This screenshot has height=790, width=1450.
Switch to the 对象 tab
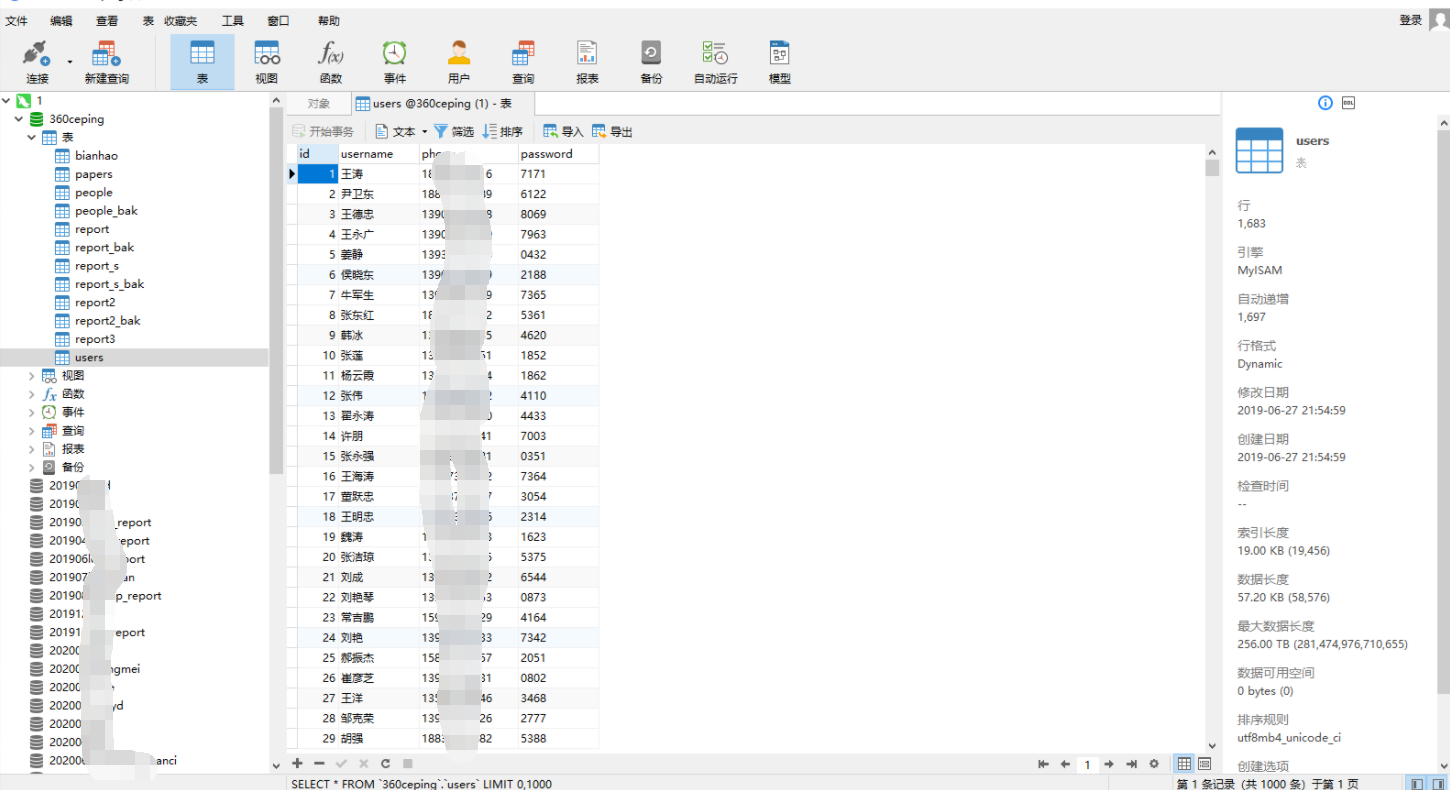click(318, 103)
